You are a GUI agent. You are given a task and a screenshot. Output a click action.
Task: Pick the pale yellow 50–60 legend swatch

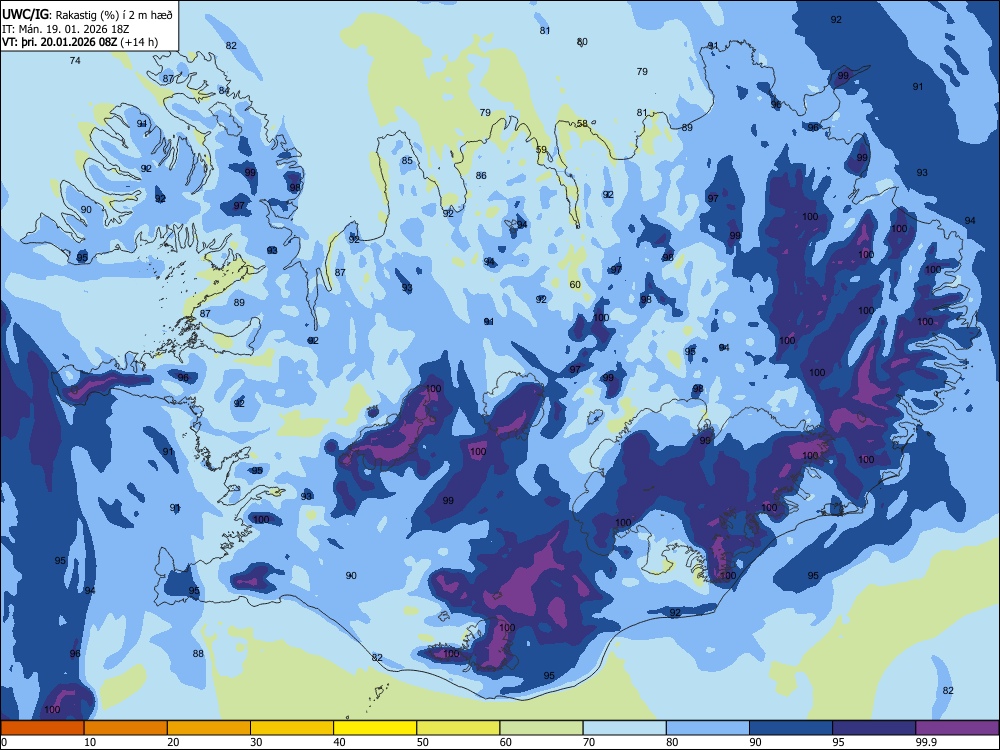458,728
